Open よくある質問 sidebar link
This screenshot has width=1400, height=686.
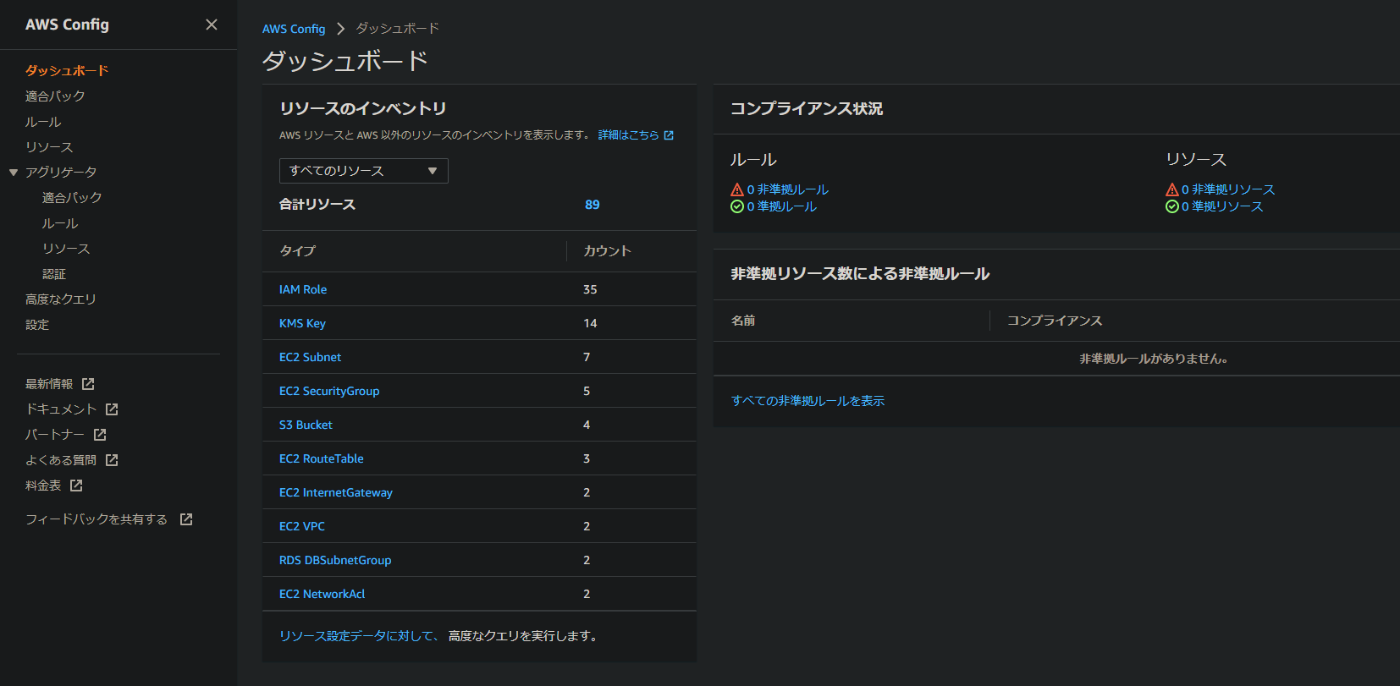pos(61,460)
